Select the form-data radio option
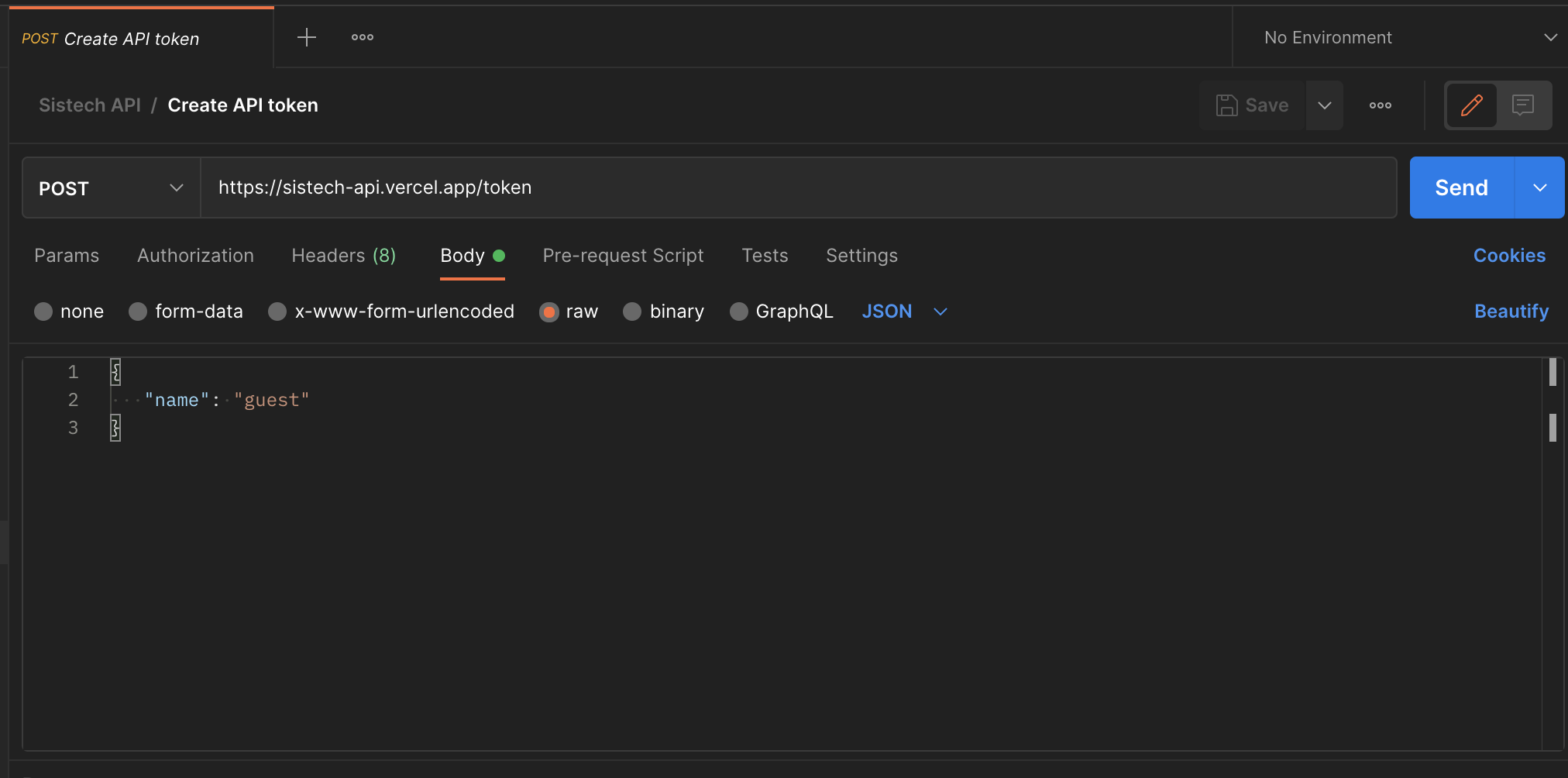This screenshot has height=778, width=1568. coord(139,312)
